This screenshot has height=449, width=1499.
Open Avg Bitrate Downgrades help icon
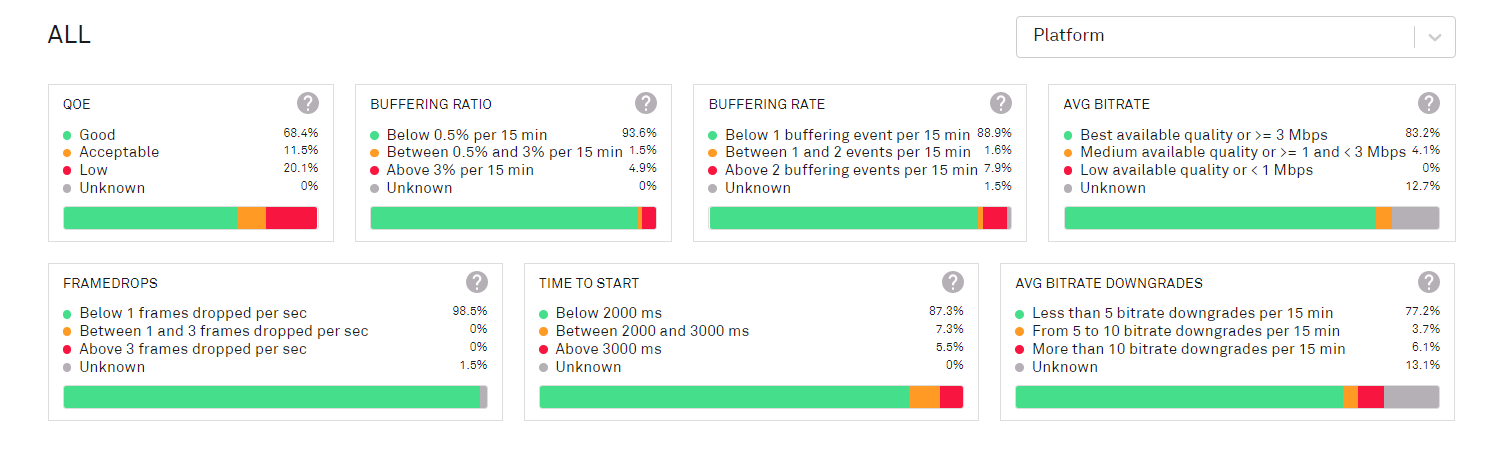tap(1429, 282)
